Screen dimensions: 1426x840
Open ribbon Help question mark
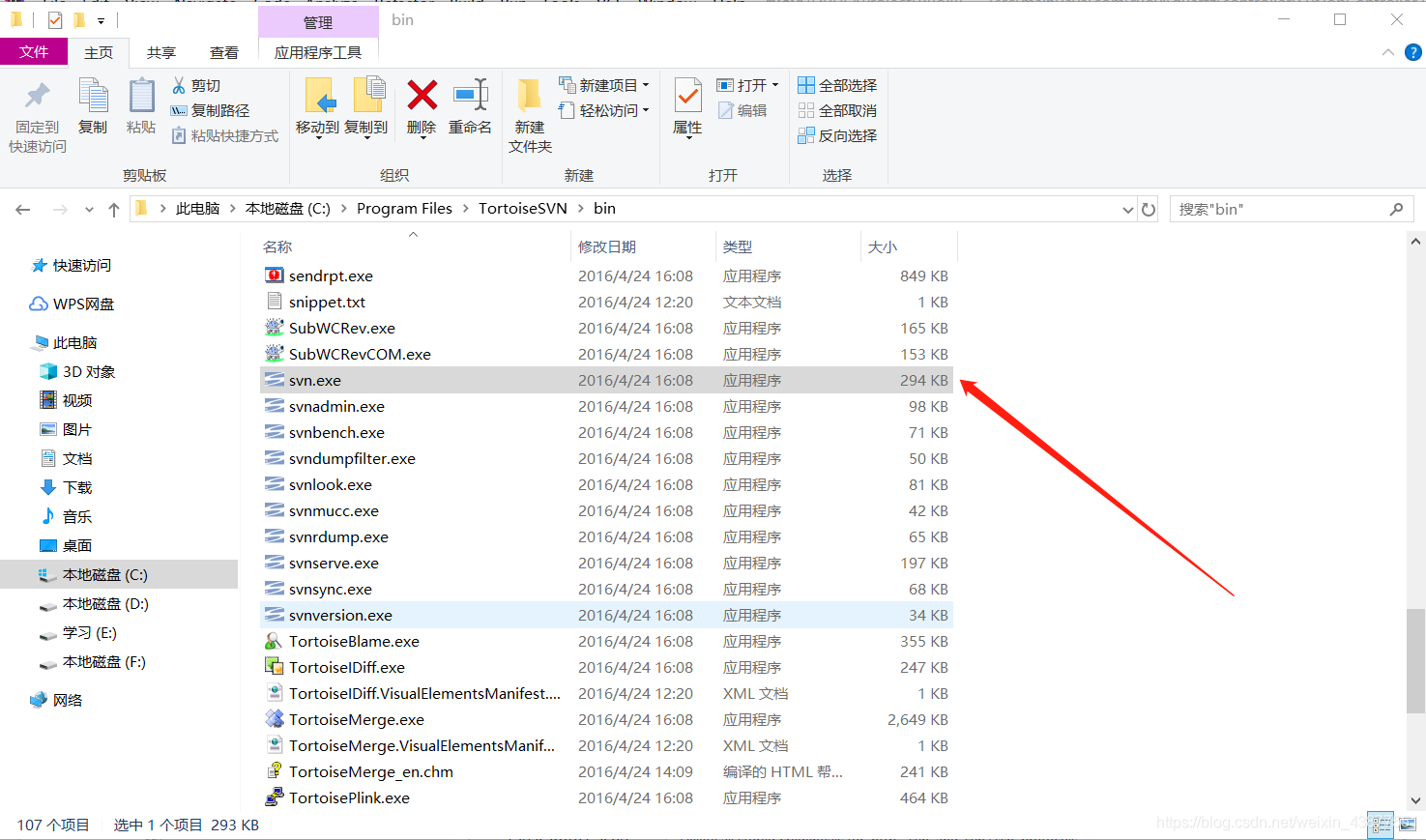1412,52
